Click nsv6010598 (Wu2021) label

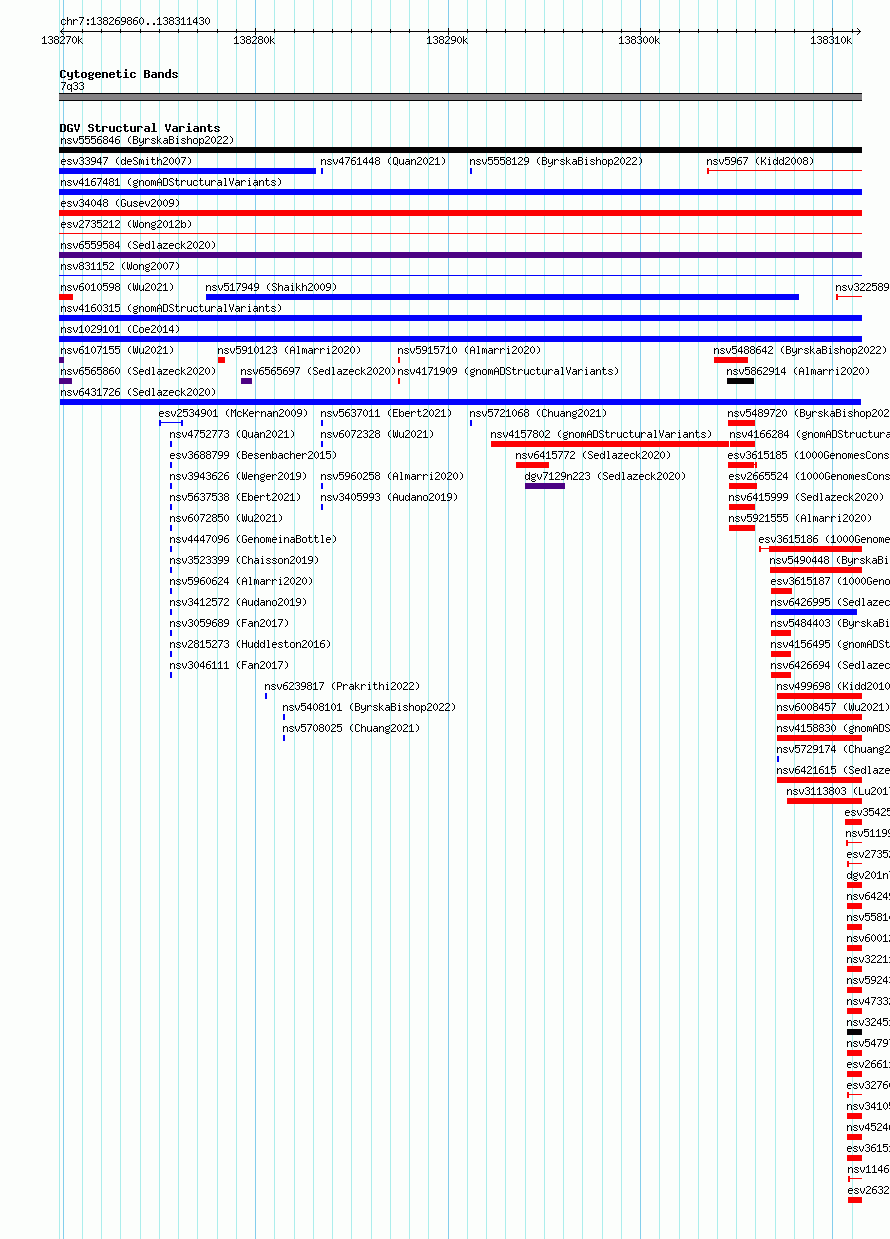[117, 288]
